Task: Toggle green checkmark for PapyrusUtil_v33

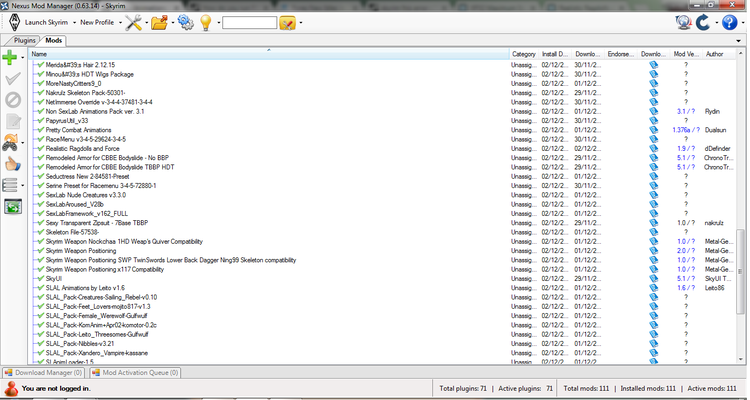Action: (41, 121)
